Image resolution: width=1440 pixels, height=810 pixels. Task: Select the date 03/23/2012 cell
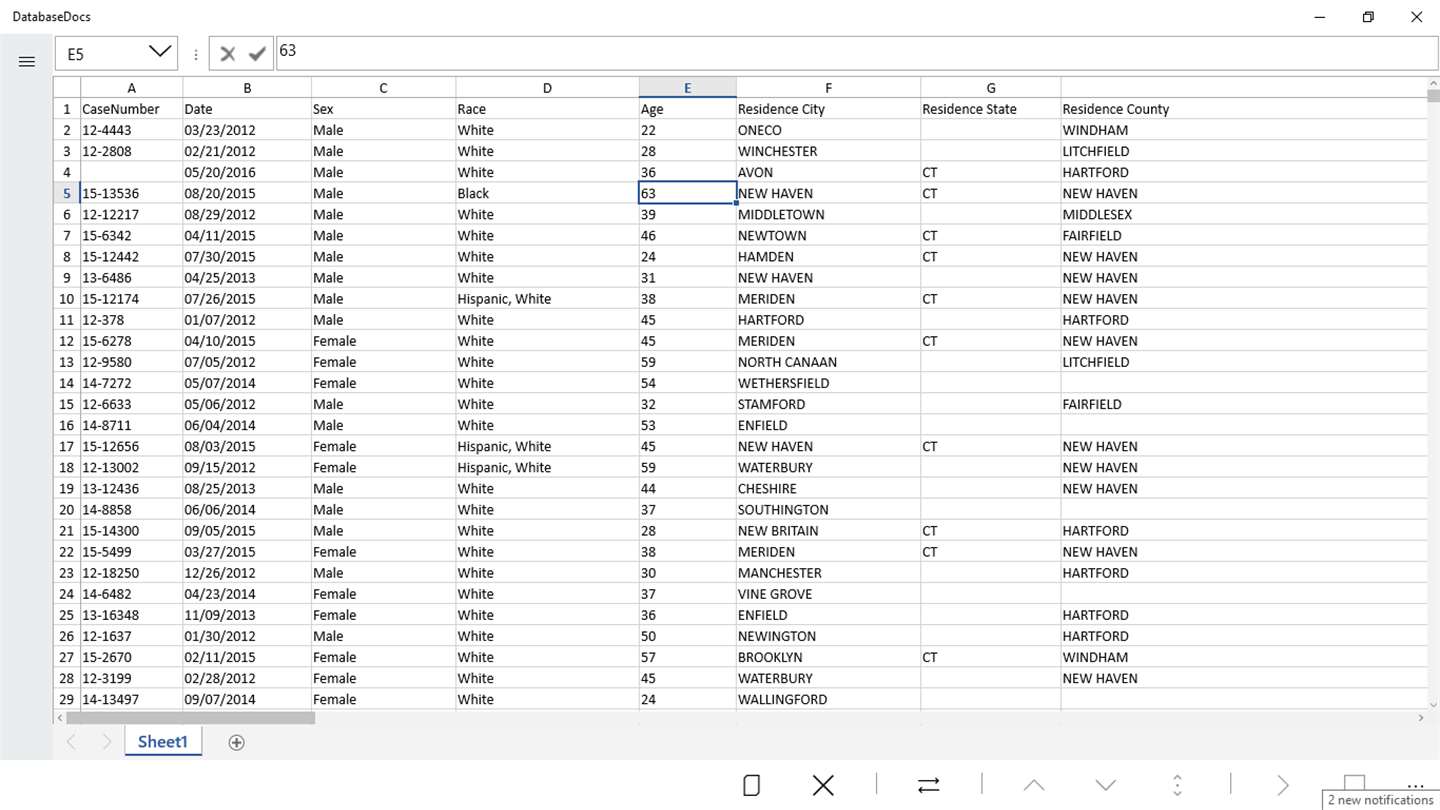tap(246, 130)
